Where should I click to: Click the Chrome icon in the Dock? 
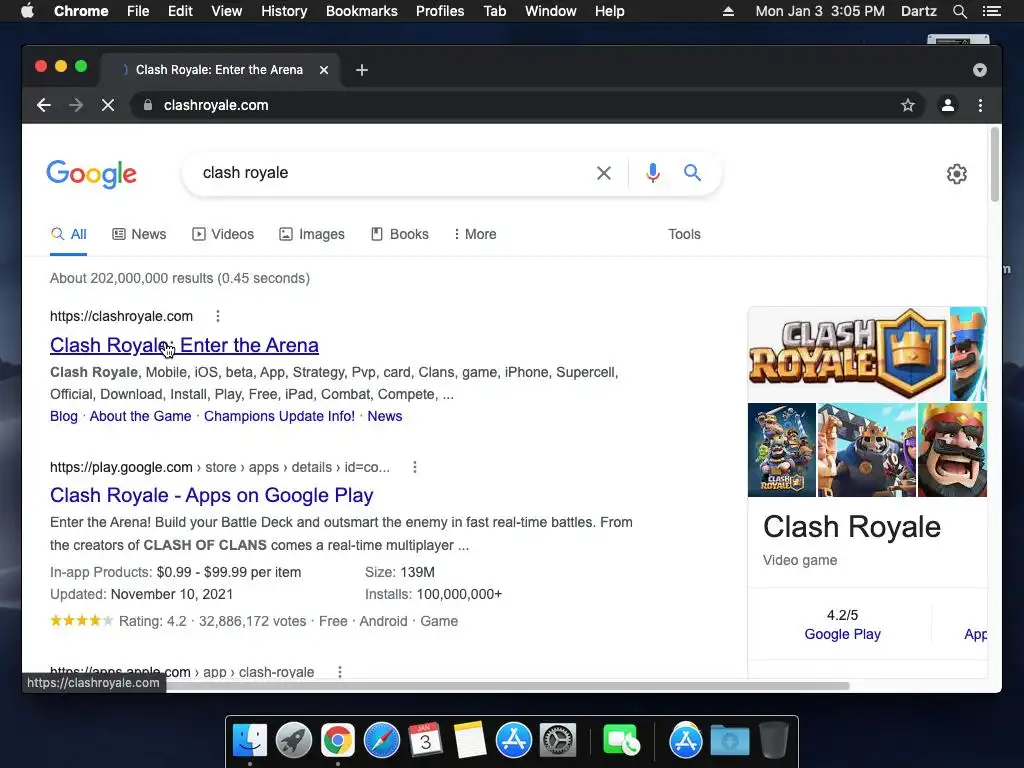click(x=338, y=741)
